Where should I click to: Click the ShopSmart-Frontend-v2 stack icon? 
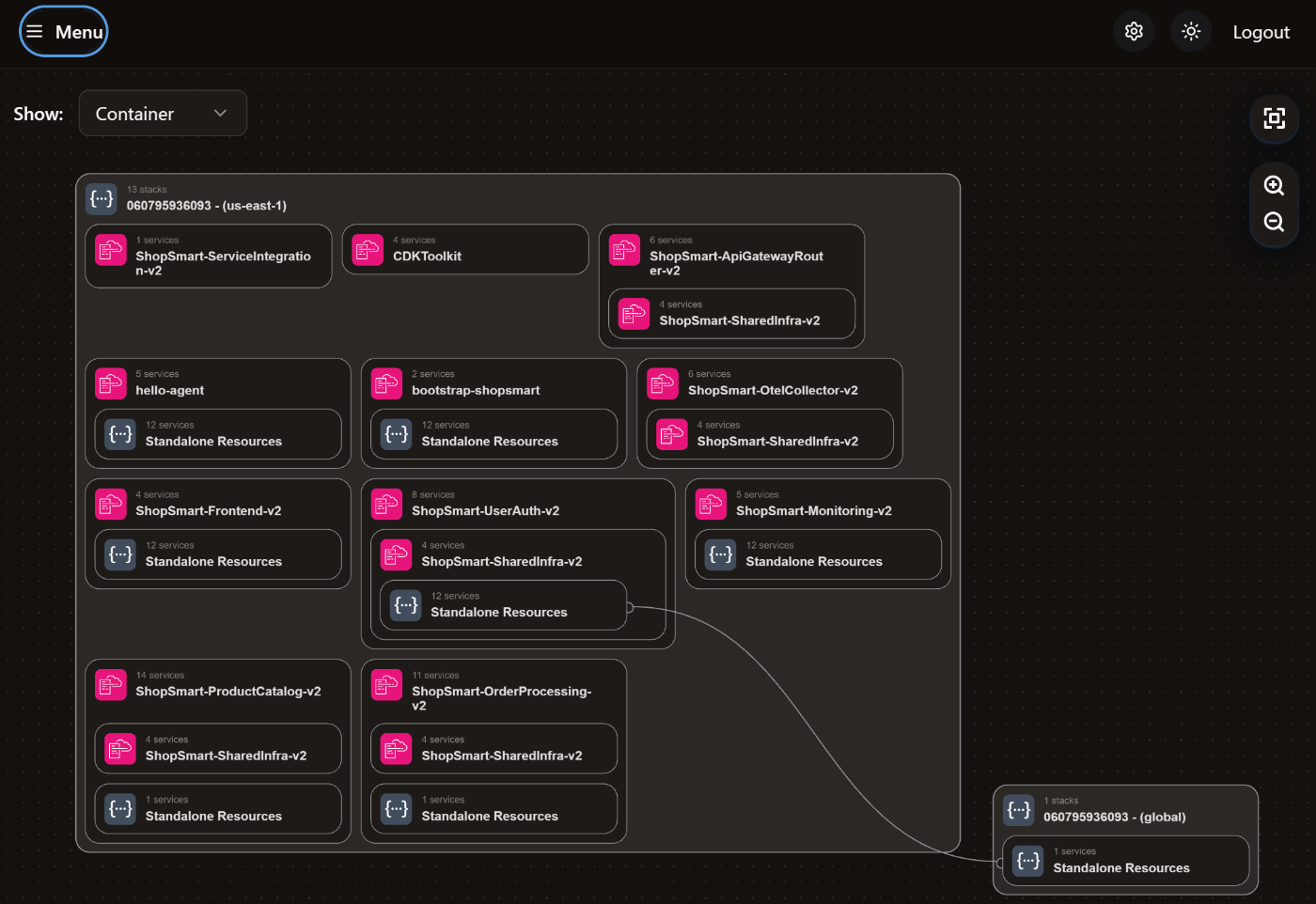(111, 504)
